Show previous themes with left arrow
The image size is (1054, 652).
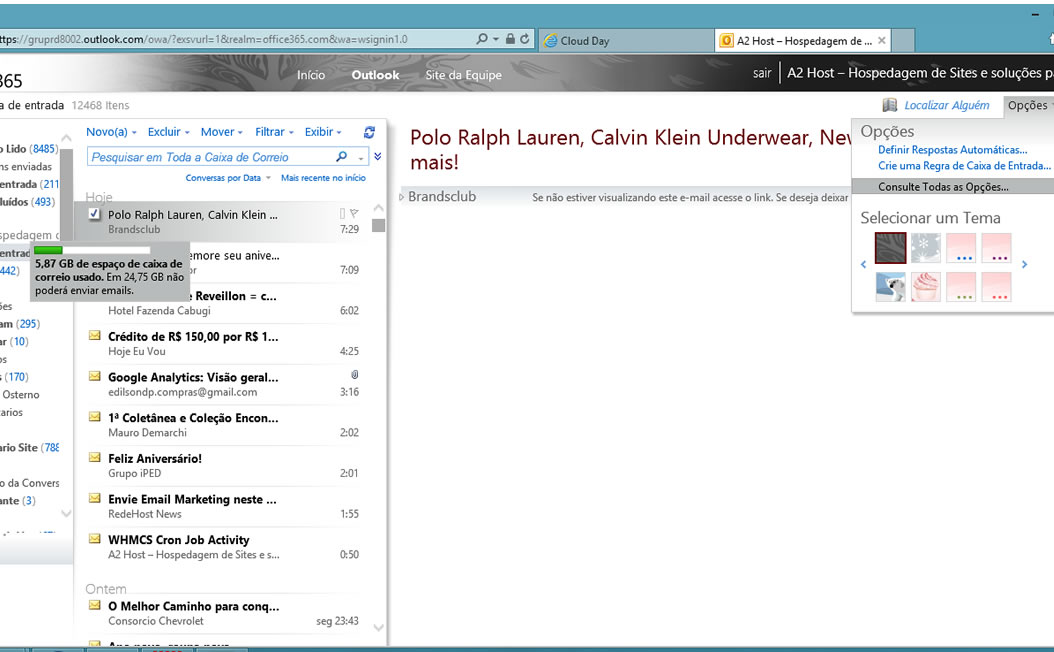864,265
